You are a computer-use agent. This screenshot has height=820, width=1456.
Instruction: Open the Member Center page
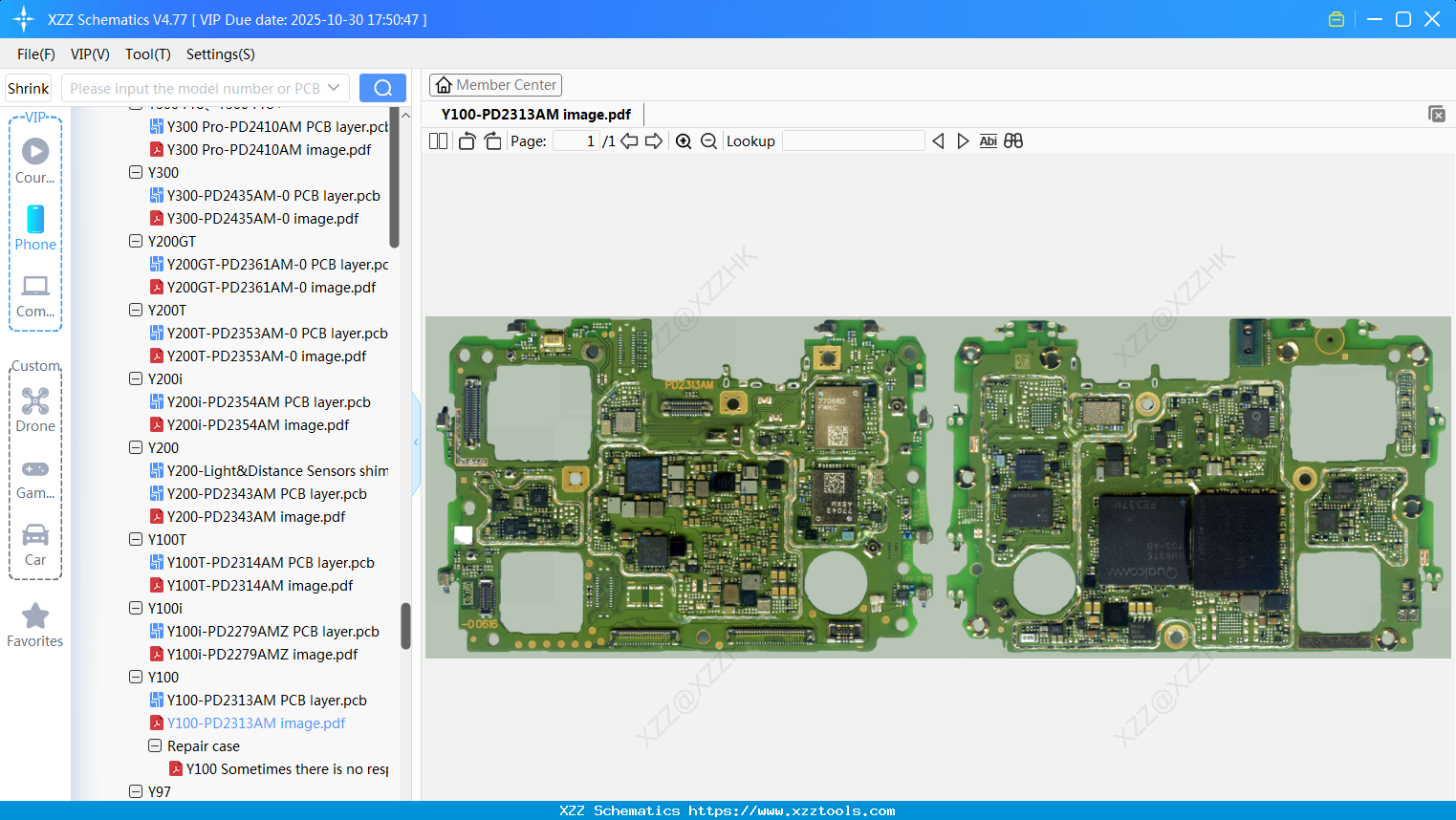[495, 84]
